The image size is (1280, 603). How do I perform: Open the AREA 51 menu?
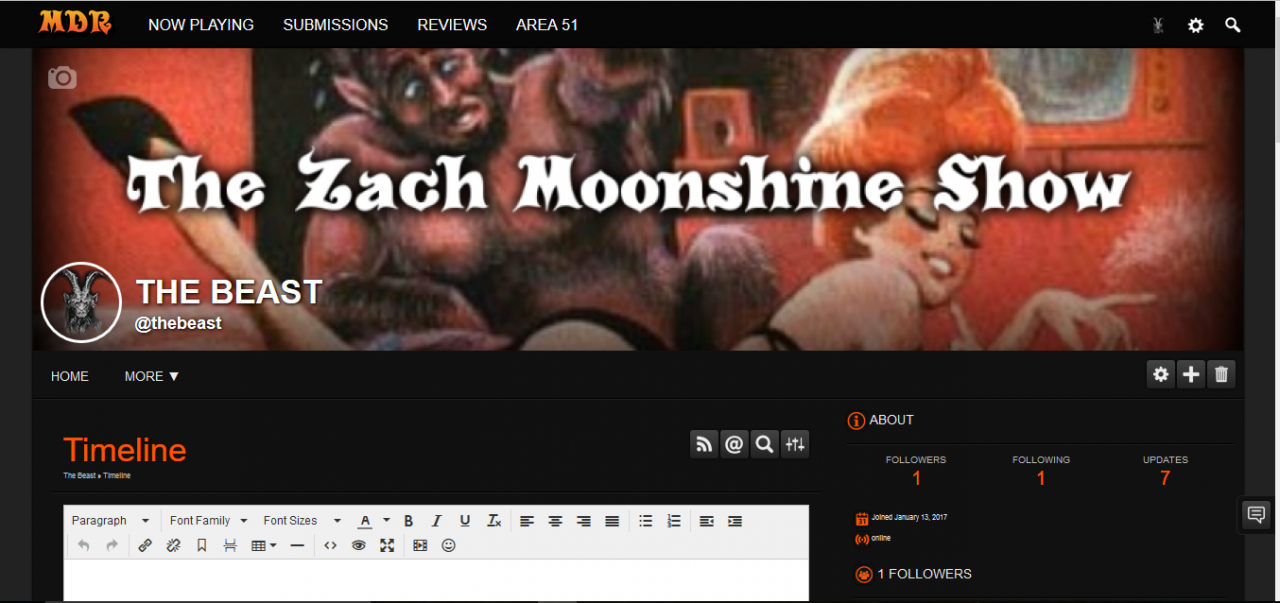point(547,25)
